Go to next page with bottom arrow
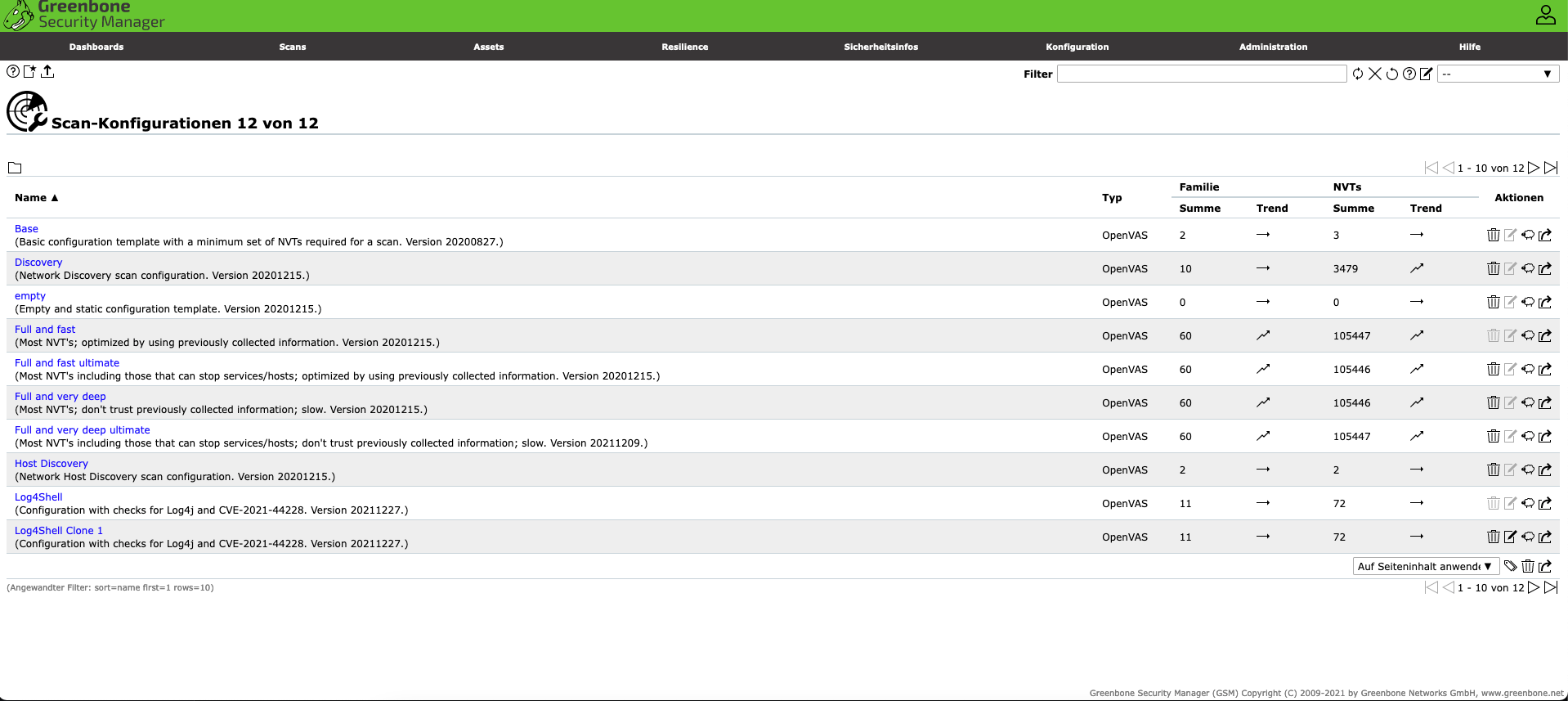1568x701 pixels. click(1534, 587)
